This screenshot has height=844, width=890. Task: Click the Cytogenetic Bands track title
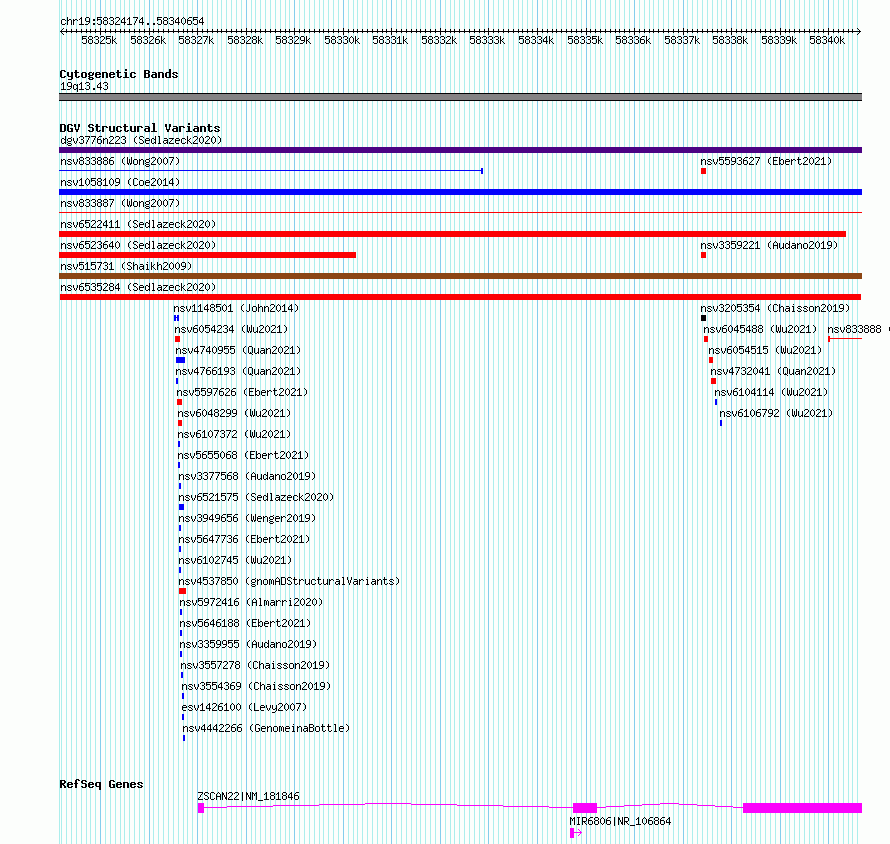click(119, 74)
